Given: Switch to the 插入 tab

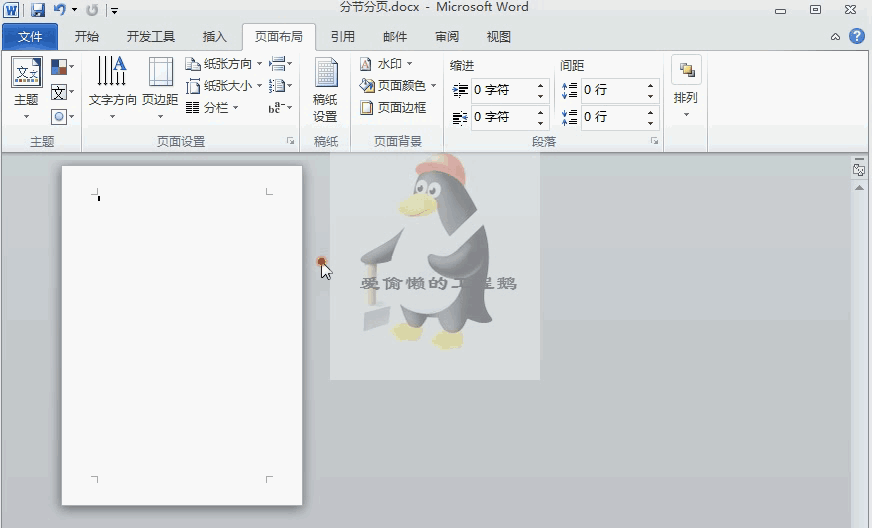Looking at the screenshot, I should coord(215,37).
